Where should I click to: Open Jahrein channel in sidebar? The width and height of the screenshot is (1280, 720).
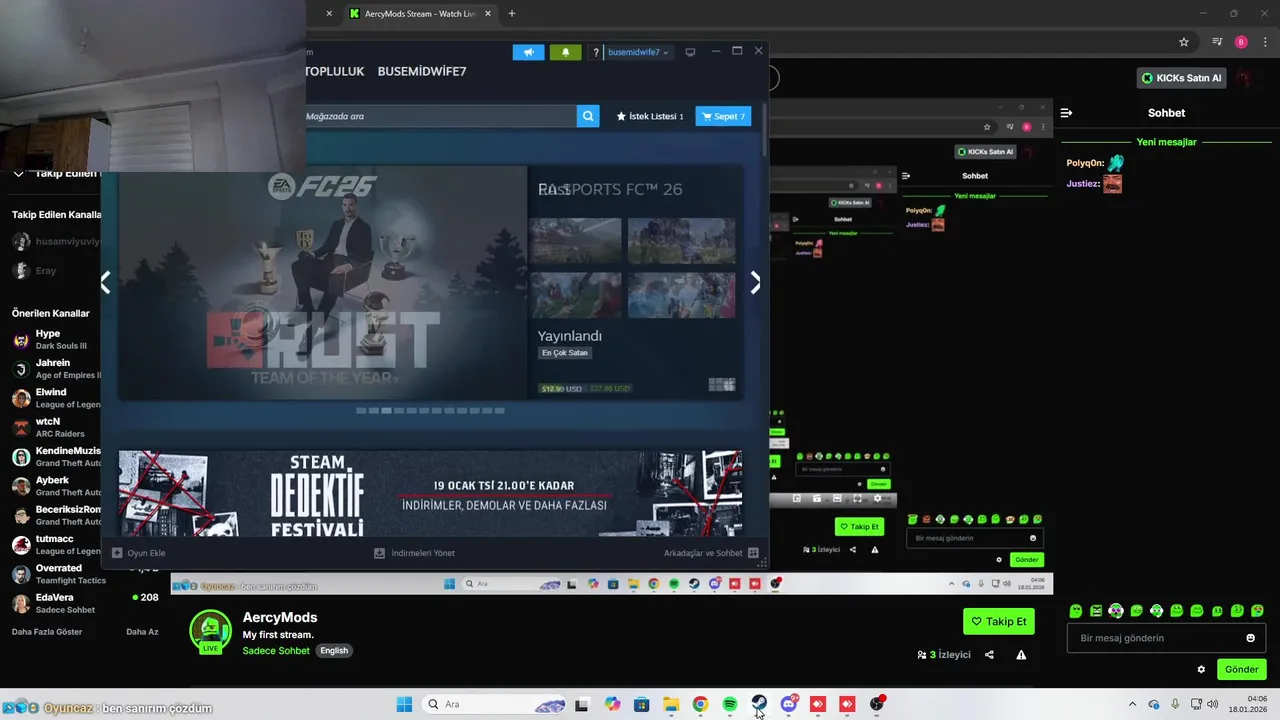click(57, 368)
